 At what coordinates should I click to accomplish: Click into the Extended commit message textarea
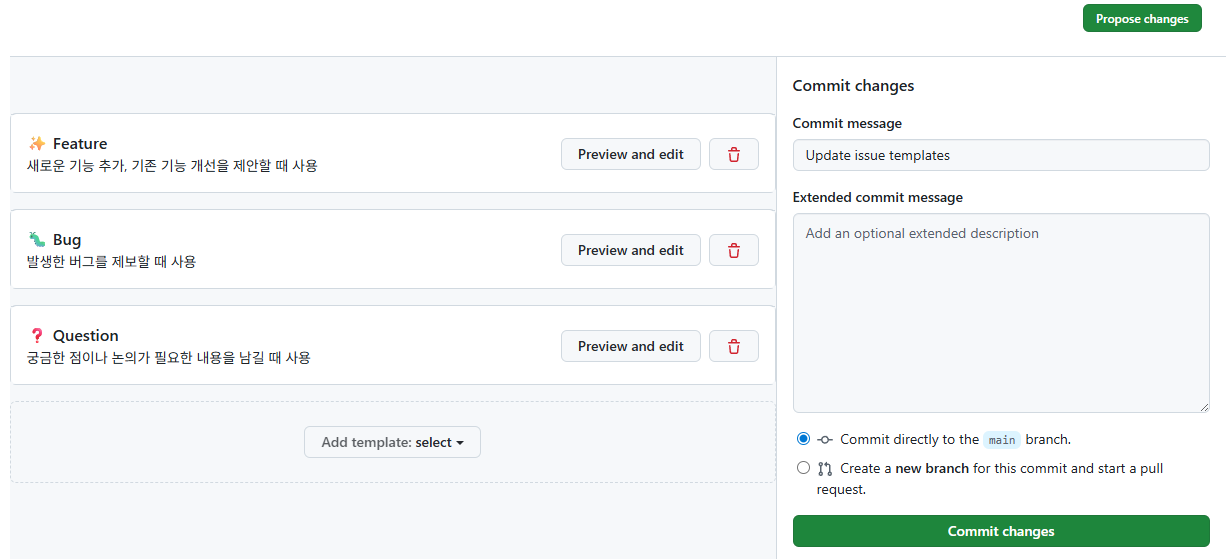(1001, 312)
